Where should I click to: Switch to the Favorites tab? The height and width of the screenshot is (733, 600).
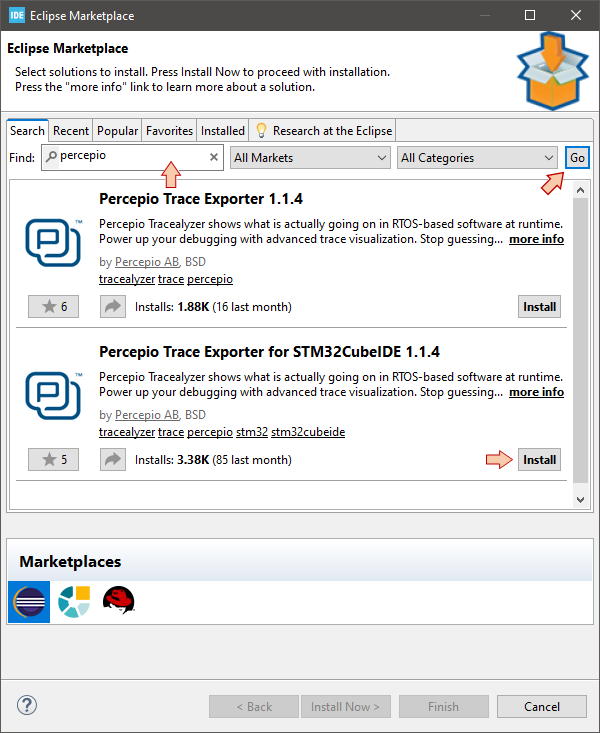(x=169, y=130)
